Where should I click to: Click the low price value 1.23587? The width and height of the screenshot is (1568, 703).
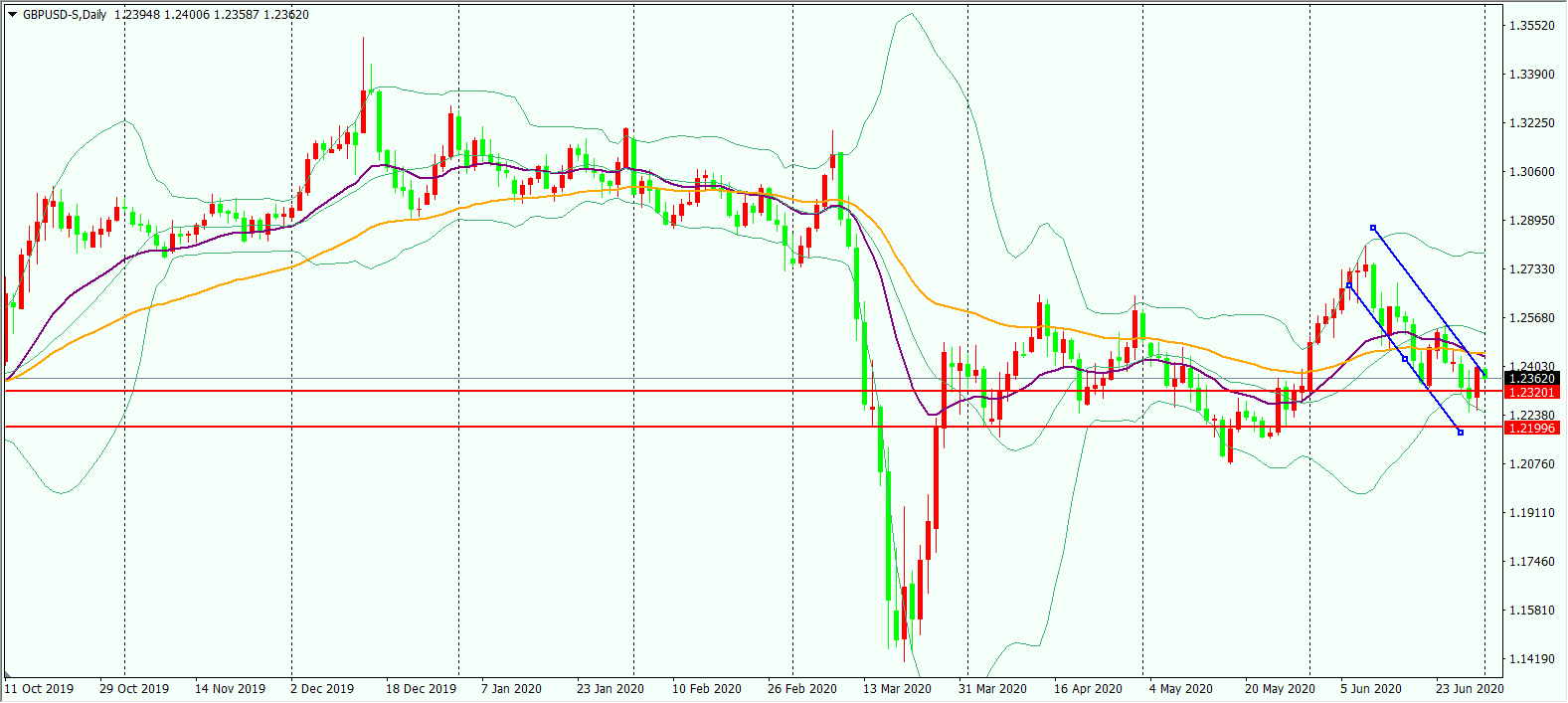click(237, 15)
